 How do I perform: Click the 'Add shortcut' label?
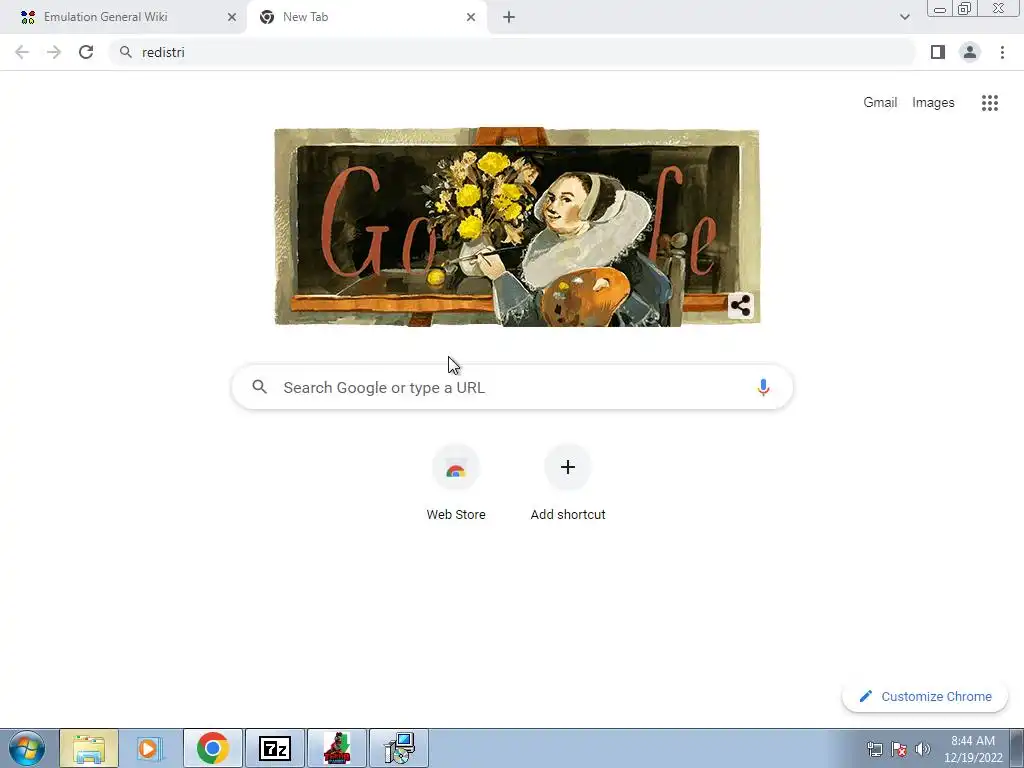568,515
